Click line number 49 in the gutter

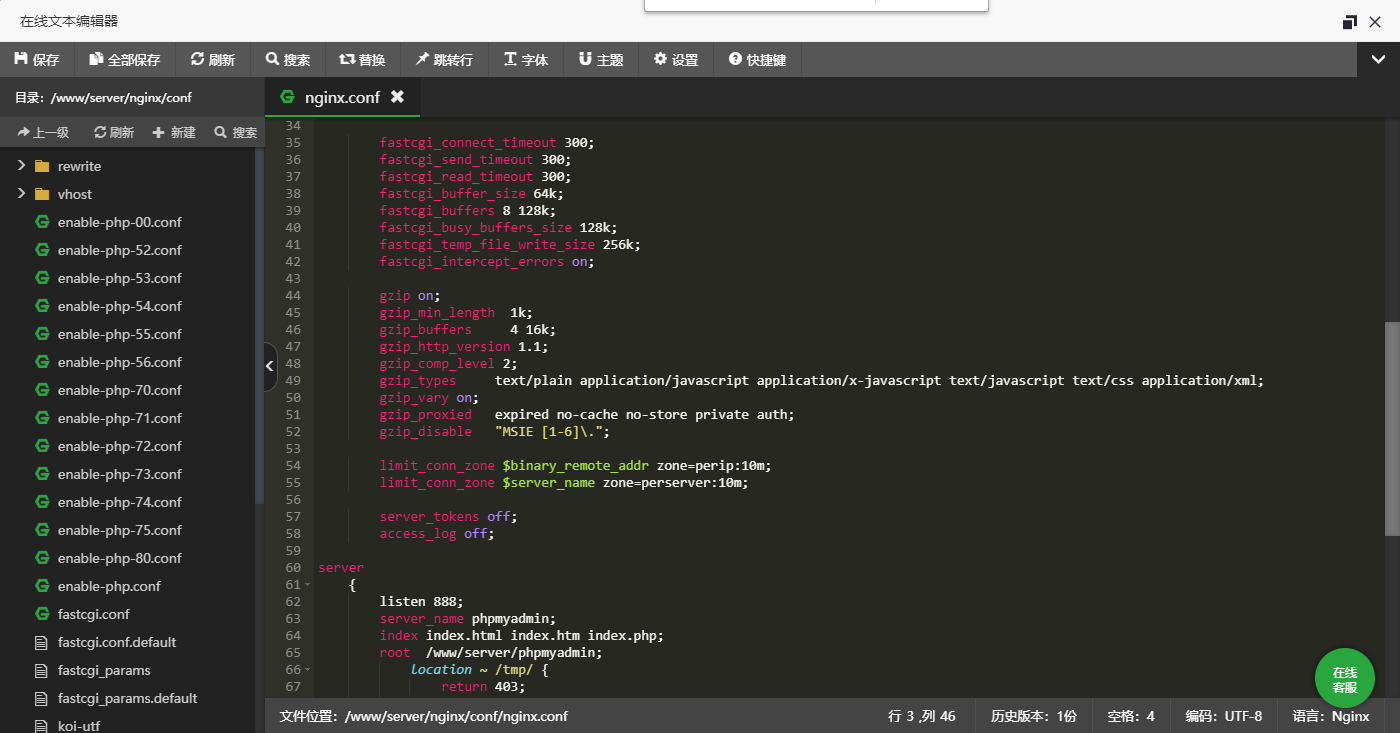coord(293,380)
